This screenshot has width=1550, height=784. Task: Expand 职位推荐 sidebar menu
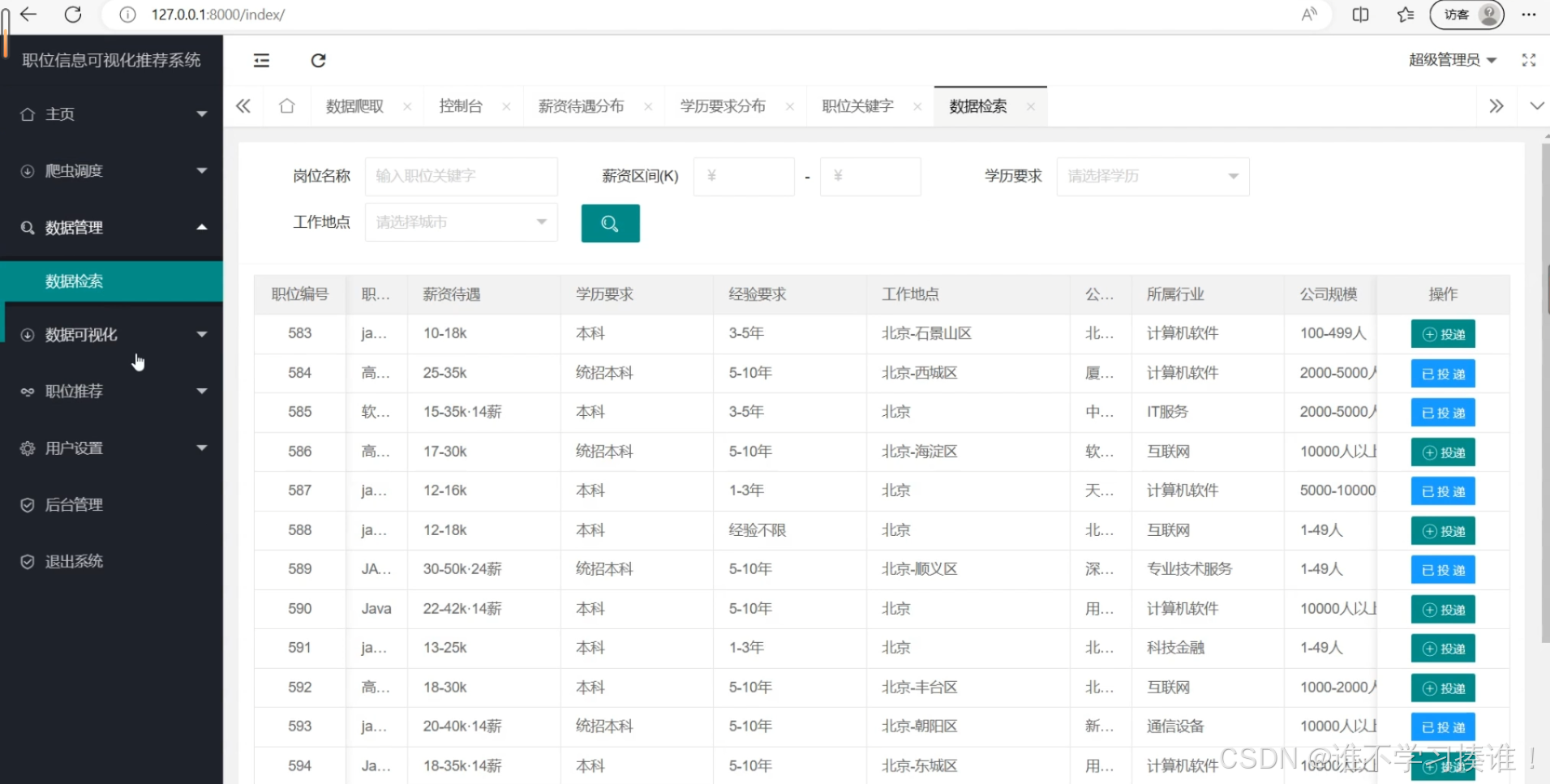111,392
